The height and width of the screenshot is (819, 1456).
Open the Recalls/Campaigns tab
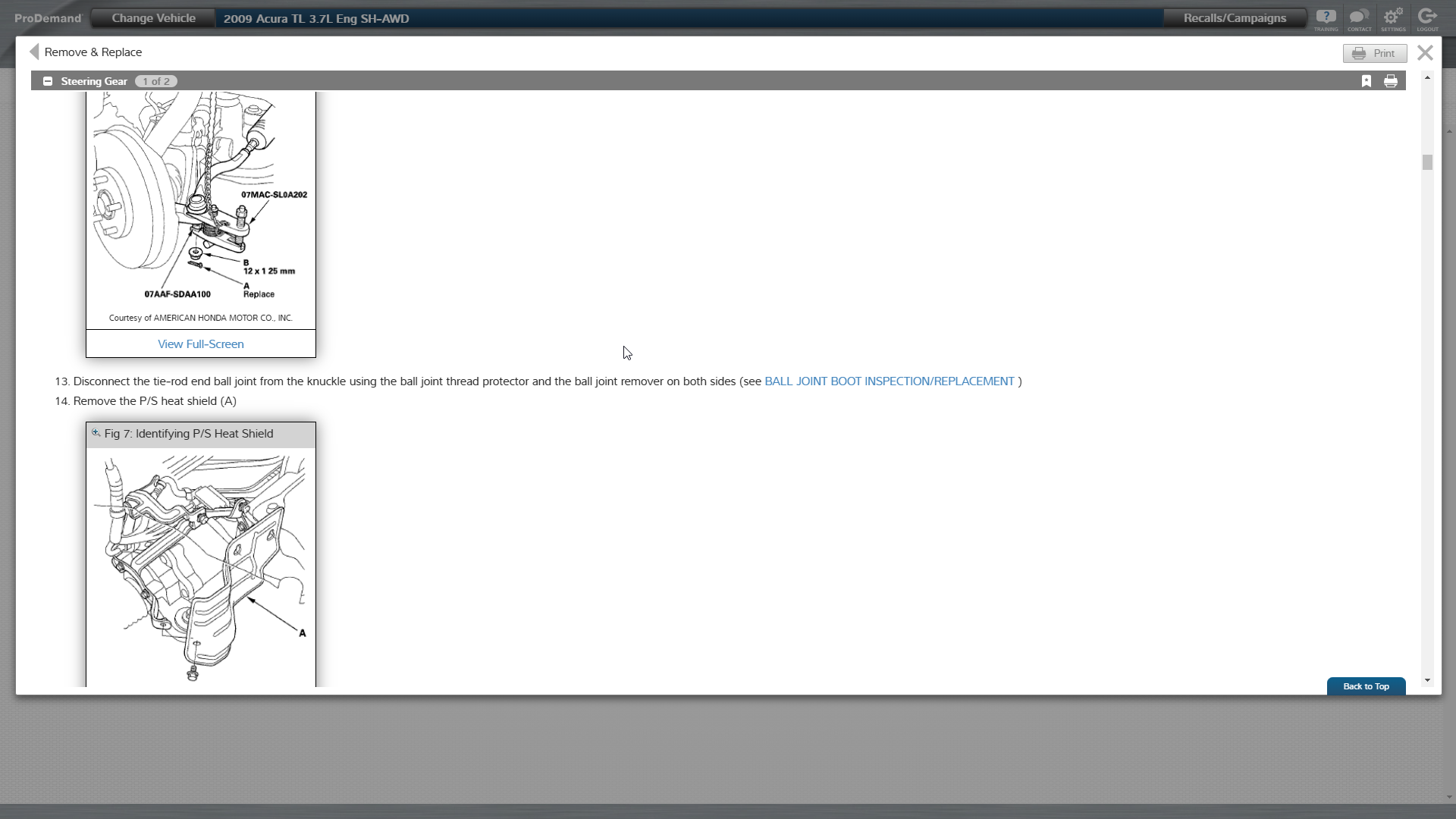[x=1235, y=18]
